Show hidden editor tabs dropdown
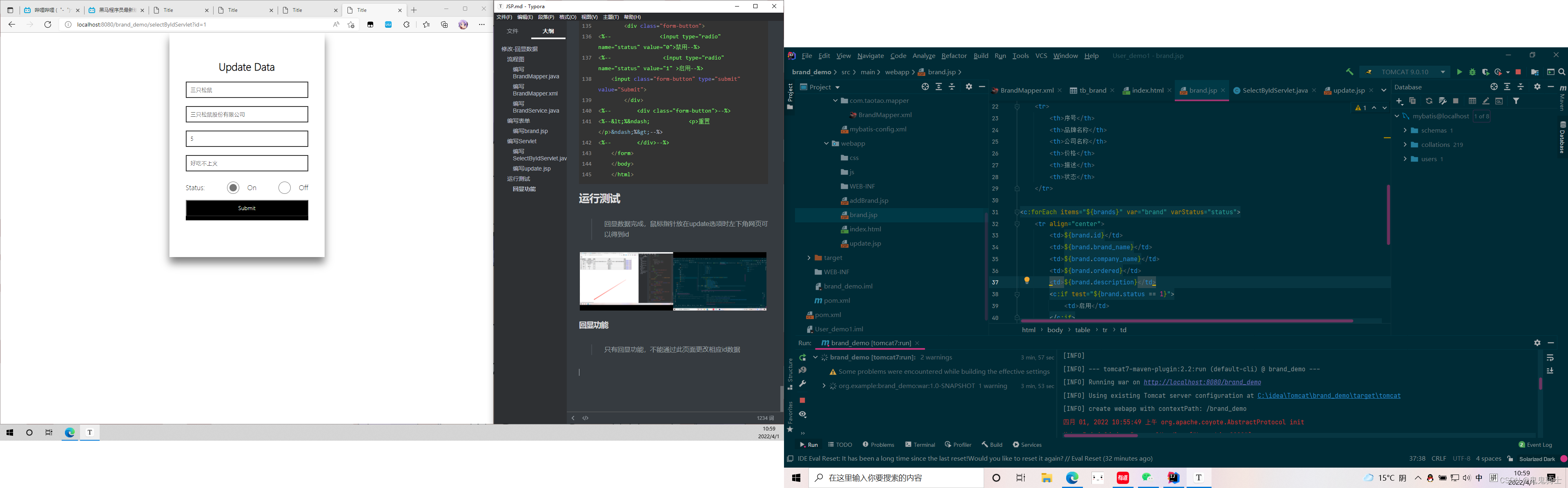The image size is (1568, 488). 1383,90
